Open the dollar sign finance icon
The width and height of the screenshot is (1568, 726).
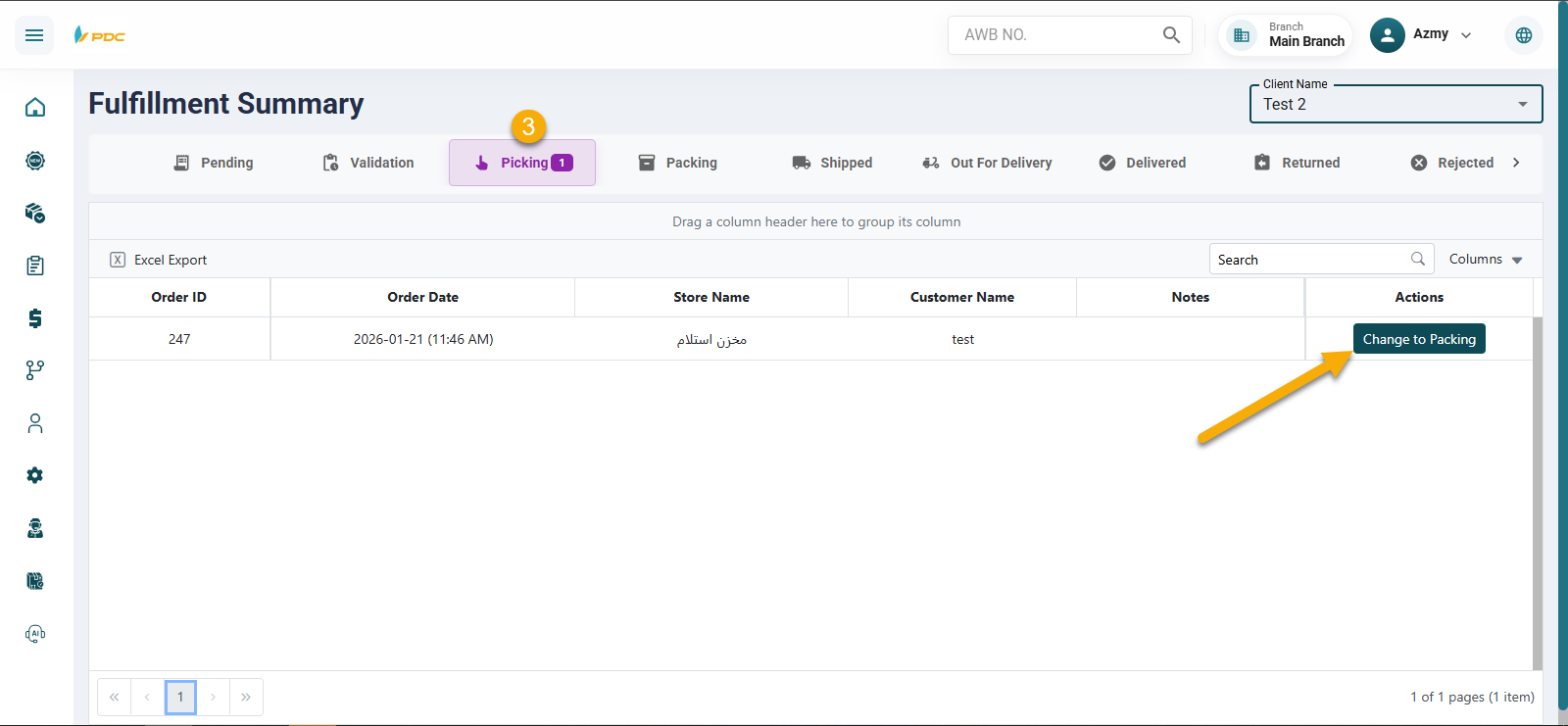click(x=35, y=317)
